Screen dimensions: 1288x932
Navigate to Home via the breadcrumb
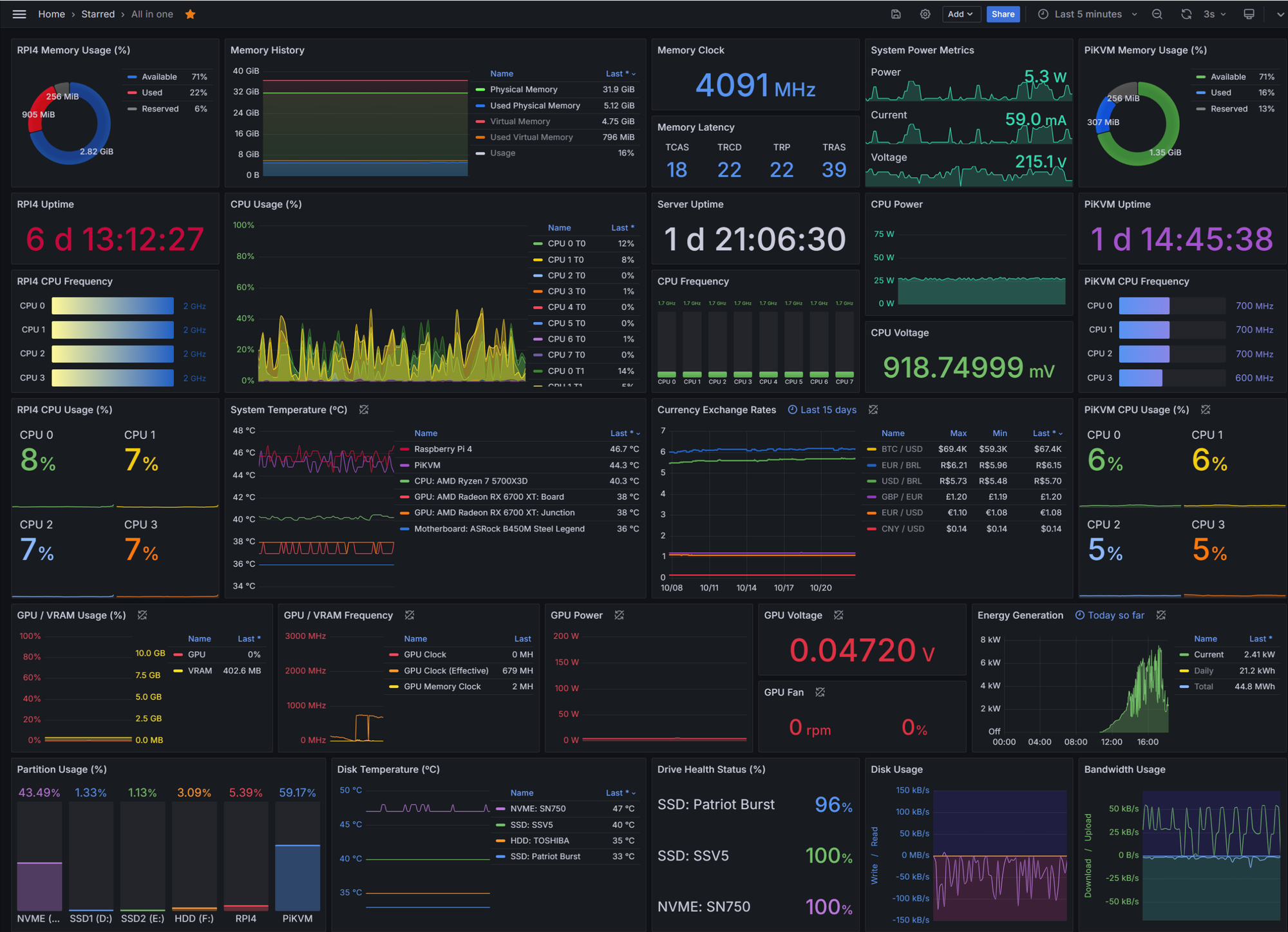(52, 14)
